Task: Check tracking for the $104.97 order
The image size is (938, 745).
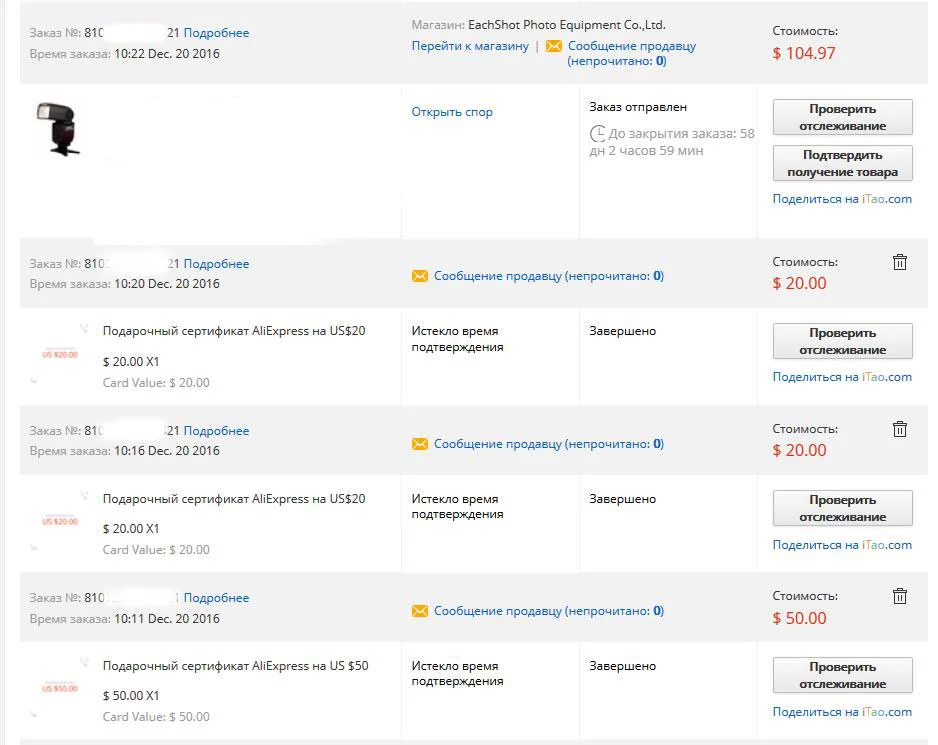Action: [x=842, y=117]
